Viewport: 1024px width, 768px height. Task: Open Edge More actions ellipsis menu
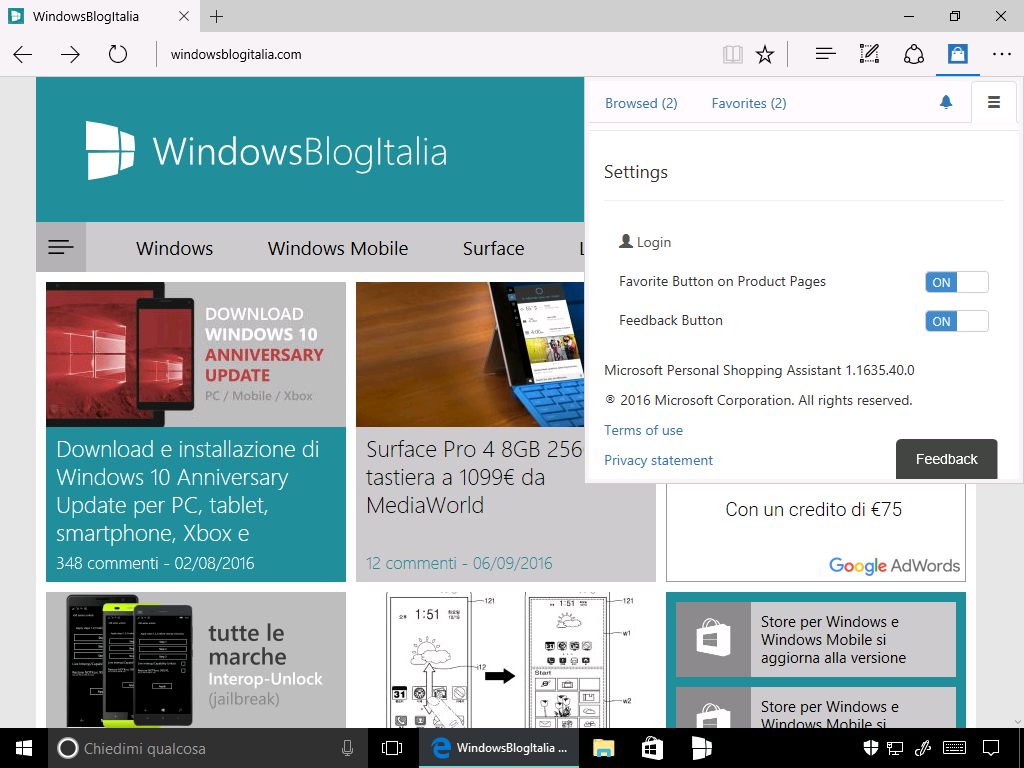[1001, 54]
